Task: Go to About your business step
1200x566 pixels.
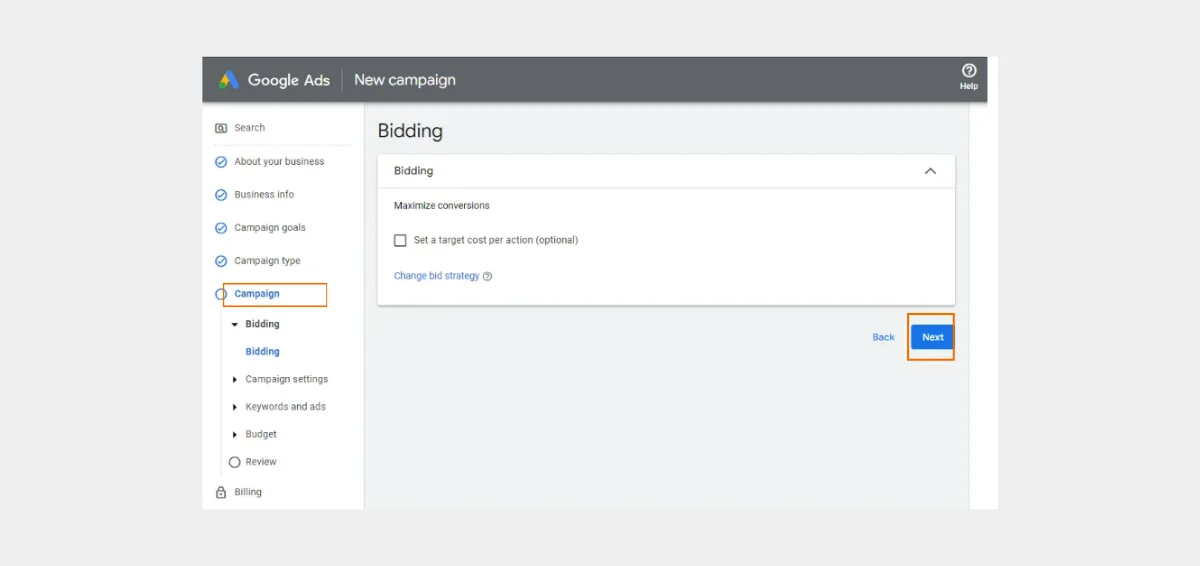Action: [279, 162]
